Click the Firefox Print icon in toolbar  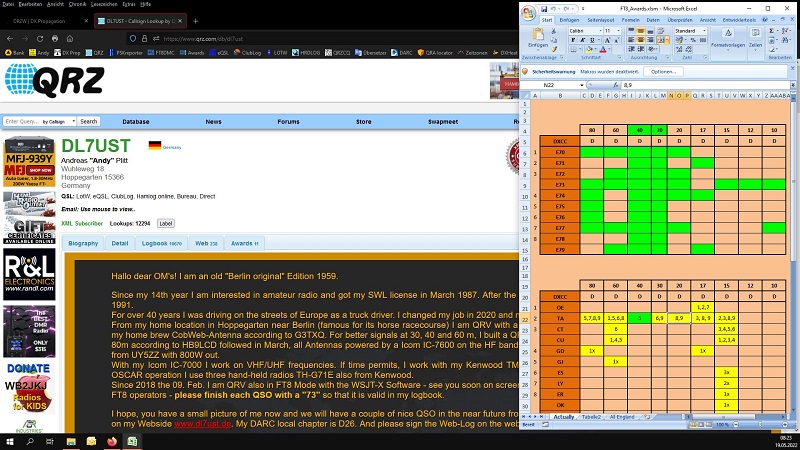[55, 38]
